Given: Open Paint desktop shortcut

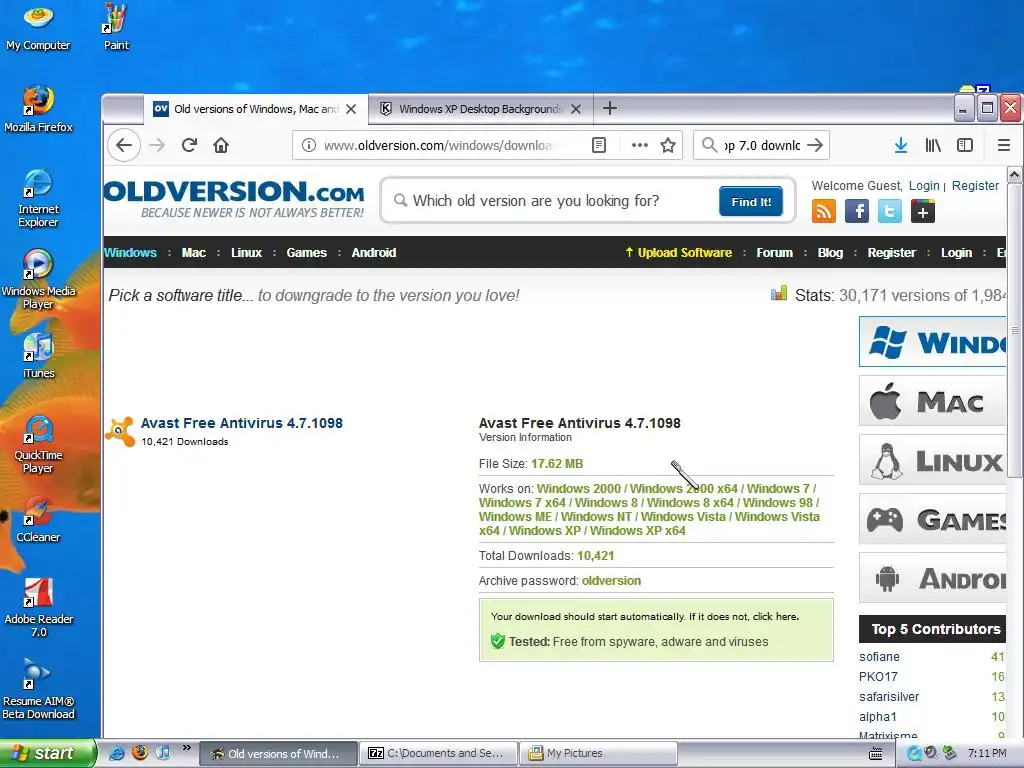Looking at the screenshot, I should pos(116,29).
